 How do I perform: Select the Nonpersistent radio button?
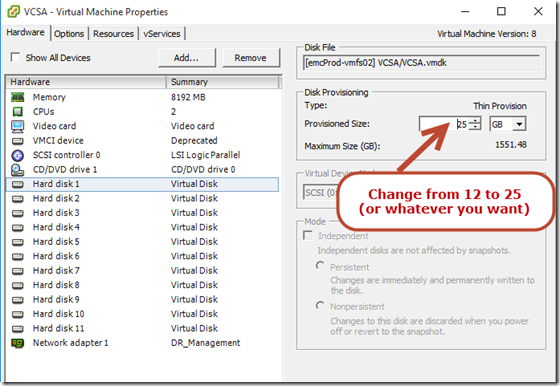coord(320,306)
